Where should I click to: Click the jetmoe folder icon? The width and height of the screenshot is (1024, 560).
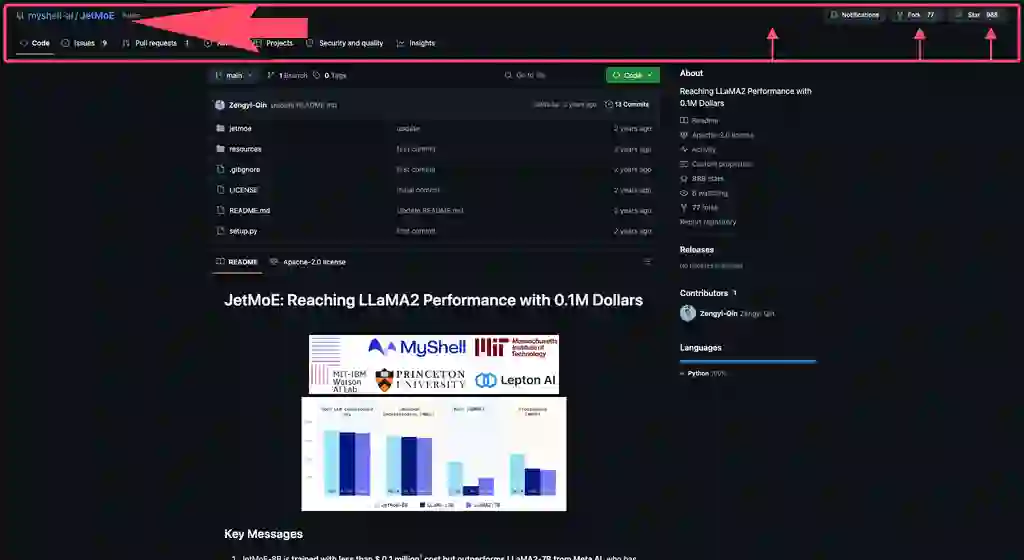pos(220,129)
